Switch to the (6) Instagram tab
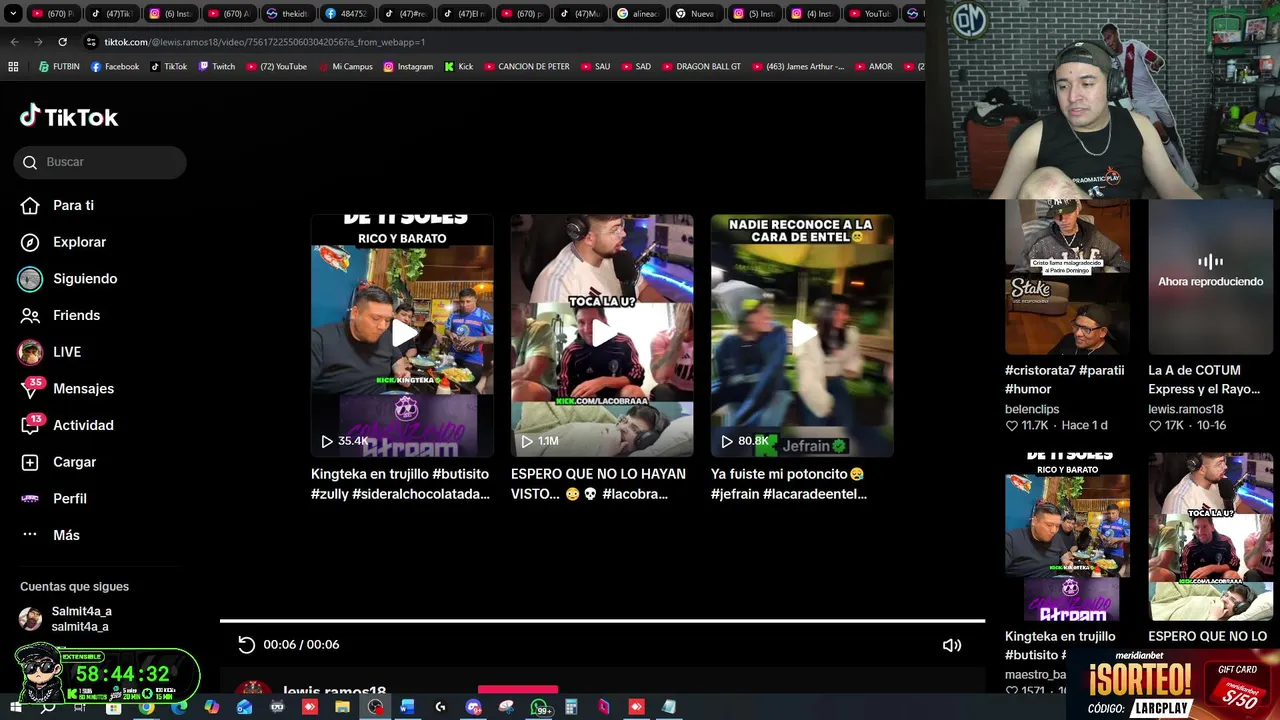1280x720 pixels. click(x=172, y=14)
